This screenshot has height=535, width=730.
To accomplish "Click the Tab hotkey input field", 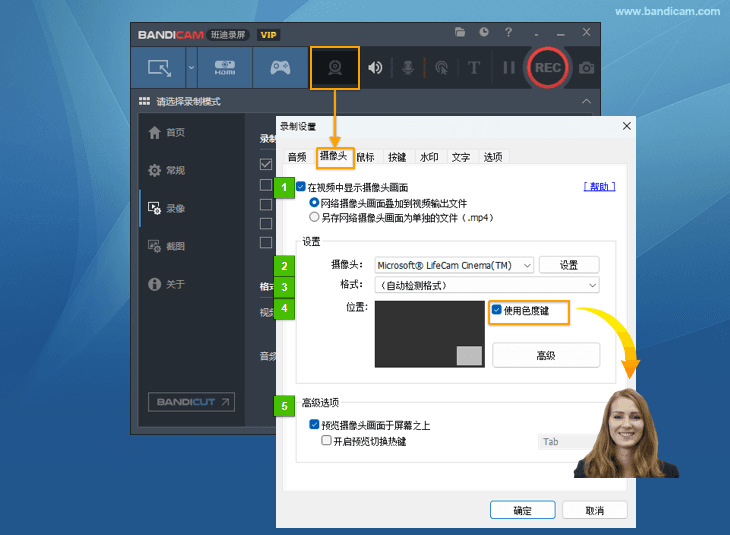I will click(566, 441).
